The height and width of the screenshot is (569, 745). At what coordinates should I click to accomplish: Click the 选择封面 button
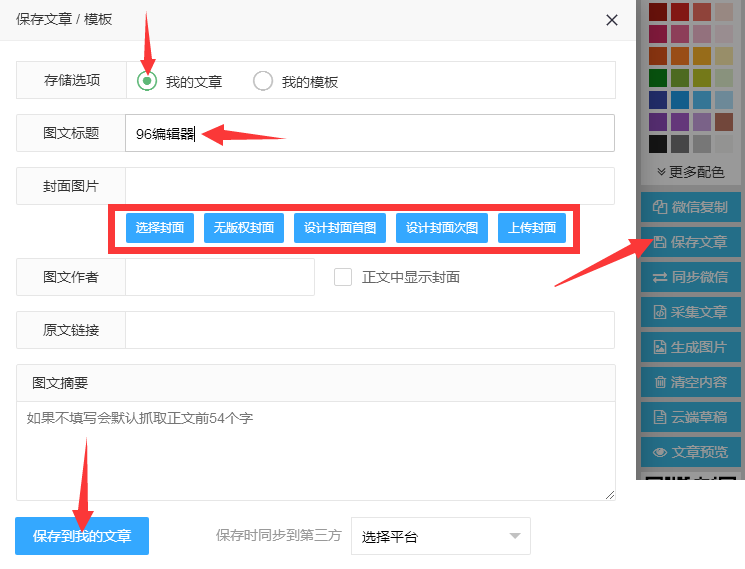[x=160, y=228]
